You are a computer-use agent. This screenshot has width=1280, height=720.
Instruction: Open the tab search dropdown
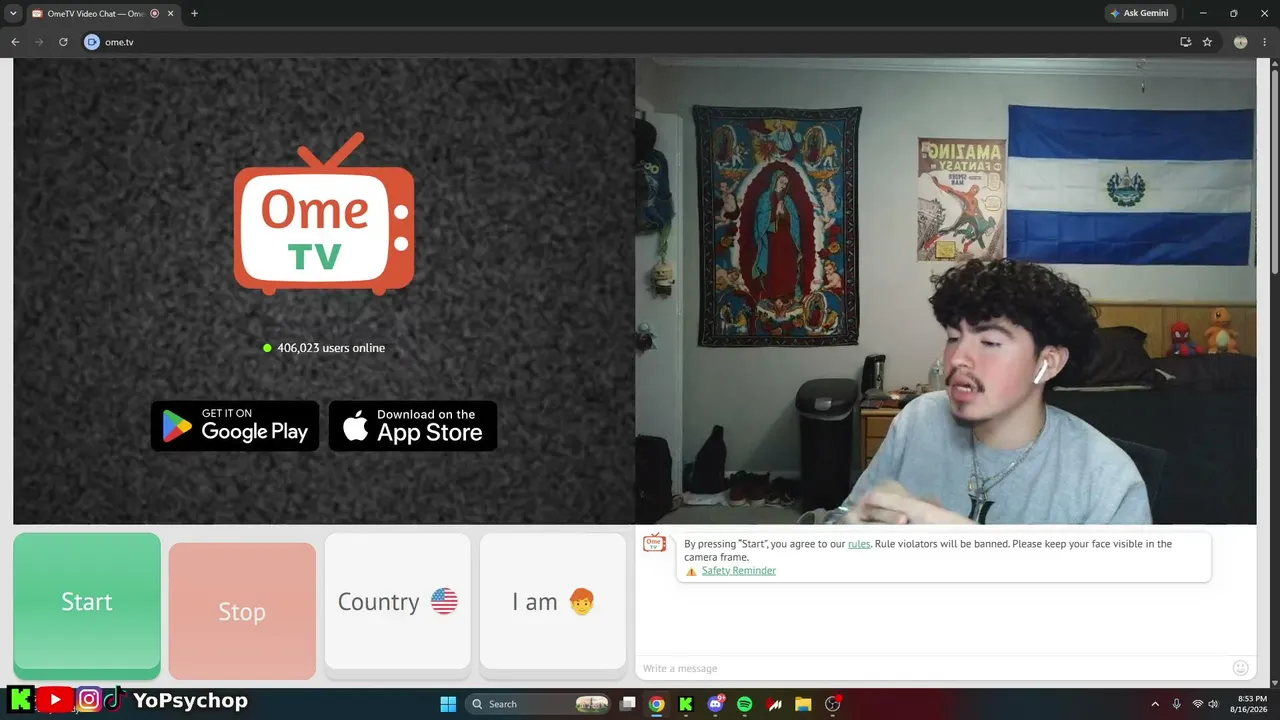pyautogui.click(x=13, y=14)
